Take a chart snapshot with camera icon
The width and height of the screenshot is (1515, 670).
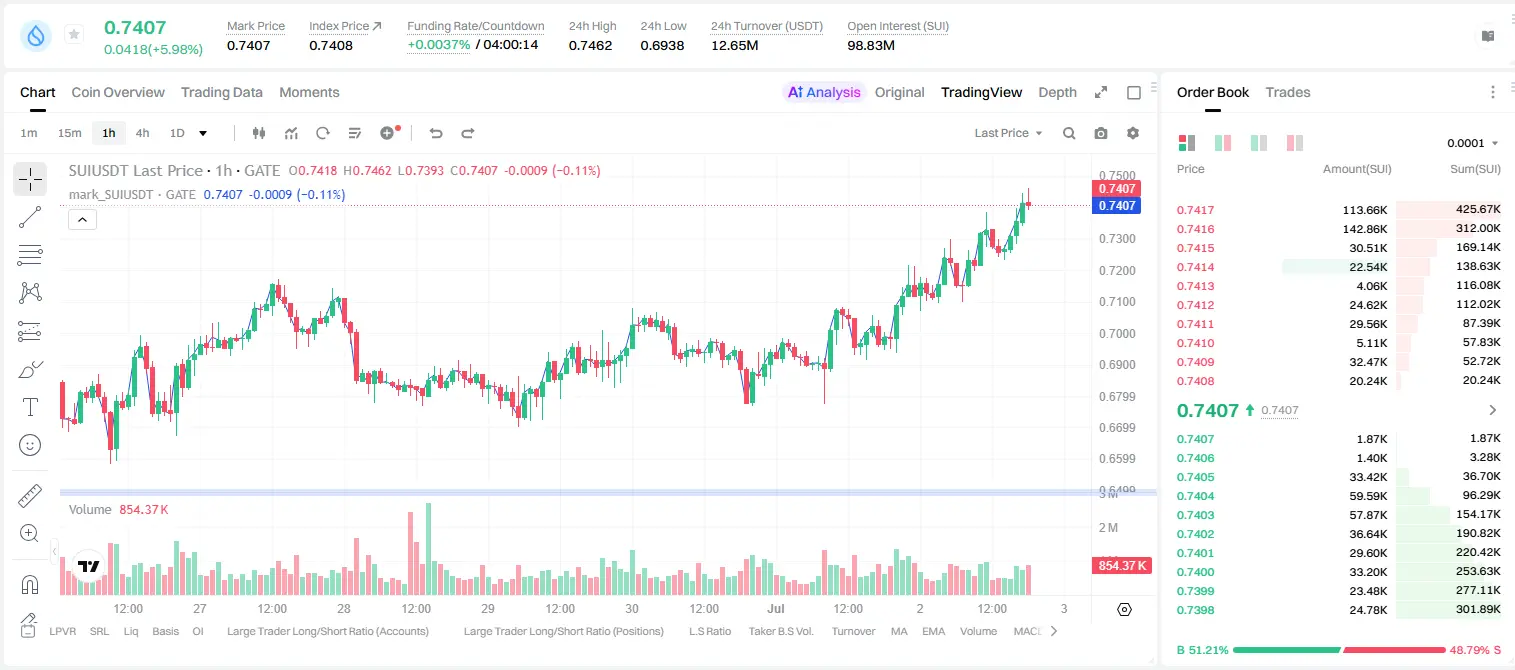coord(1101,133)
